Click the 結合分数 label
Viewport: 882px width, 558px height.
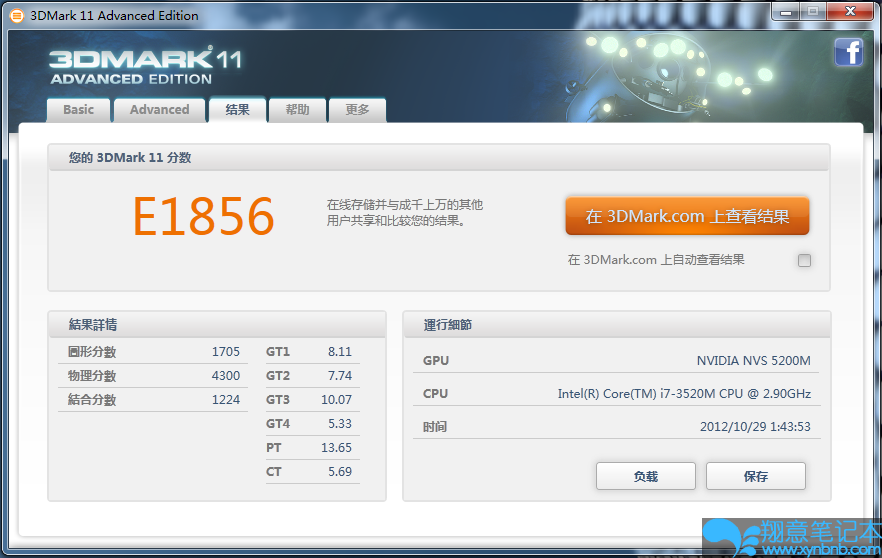tap(92, 400)
